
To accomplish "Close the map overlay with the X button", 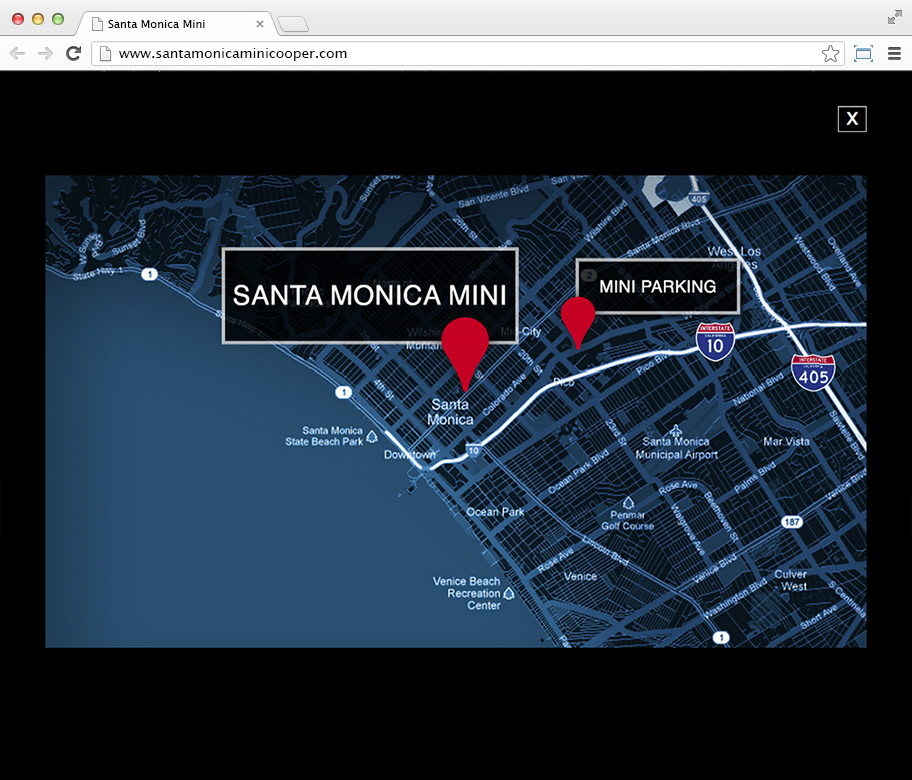I will [852, 119].
